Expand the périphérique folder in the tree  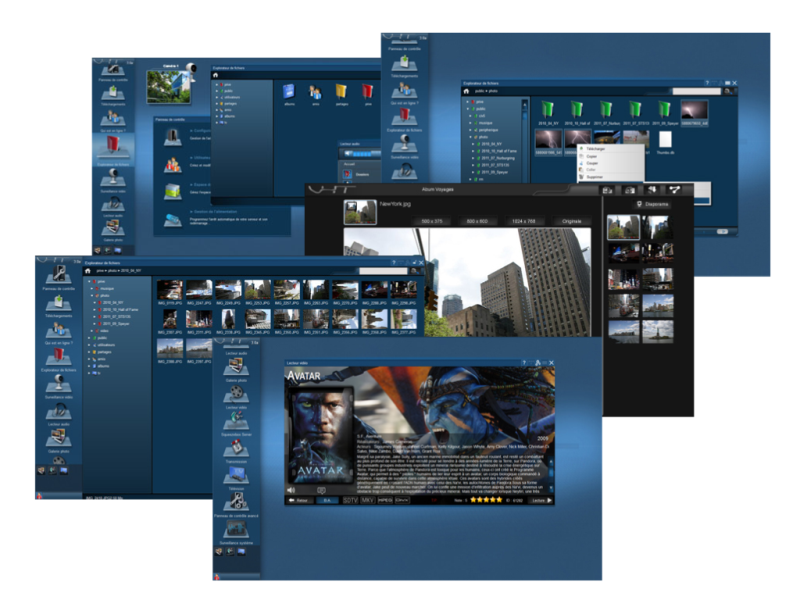(468, 132)
